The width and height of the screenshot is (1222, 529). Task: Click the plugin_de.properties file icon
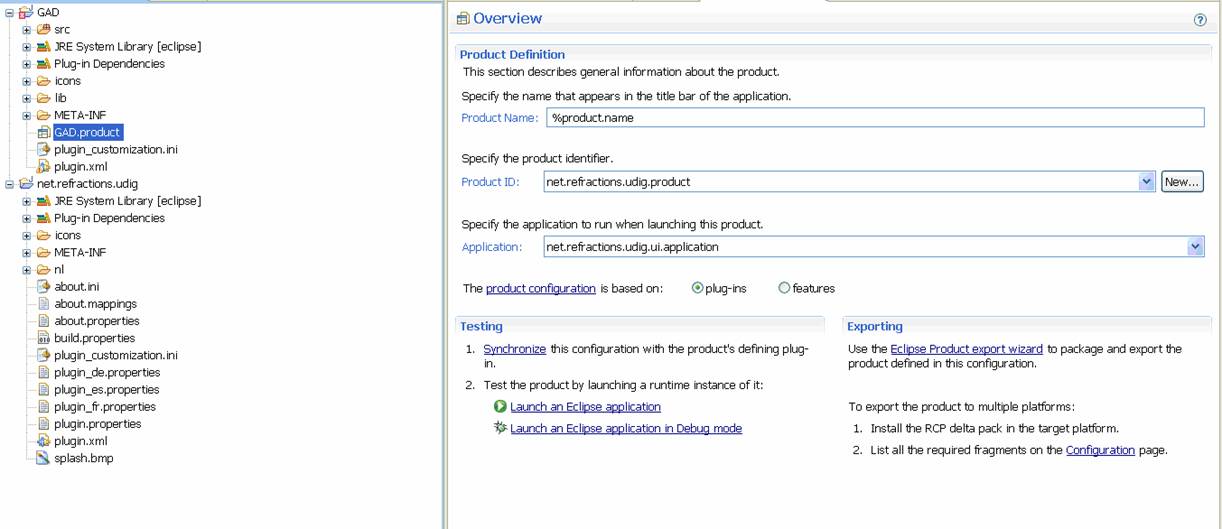coord(44,372)
